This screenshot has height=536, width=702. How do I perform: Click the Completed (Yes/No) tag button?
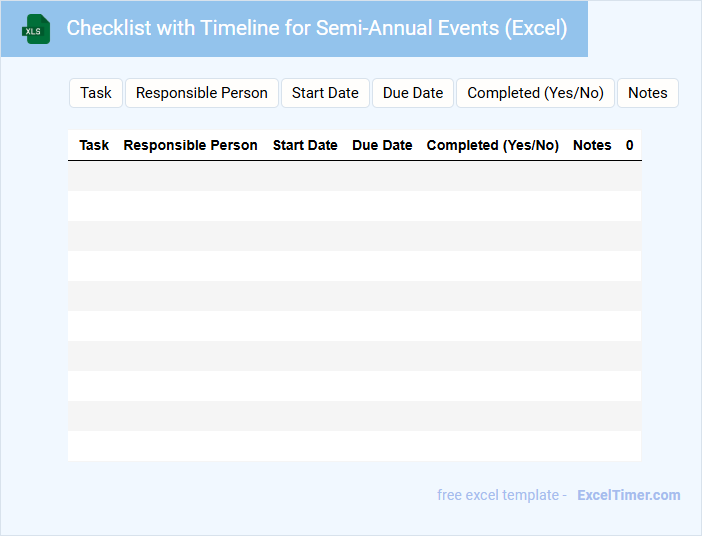click(535, 93)
